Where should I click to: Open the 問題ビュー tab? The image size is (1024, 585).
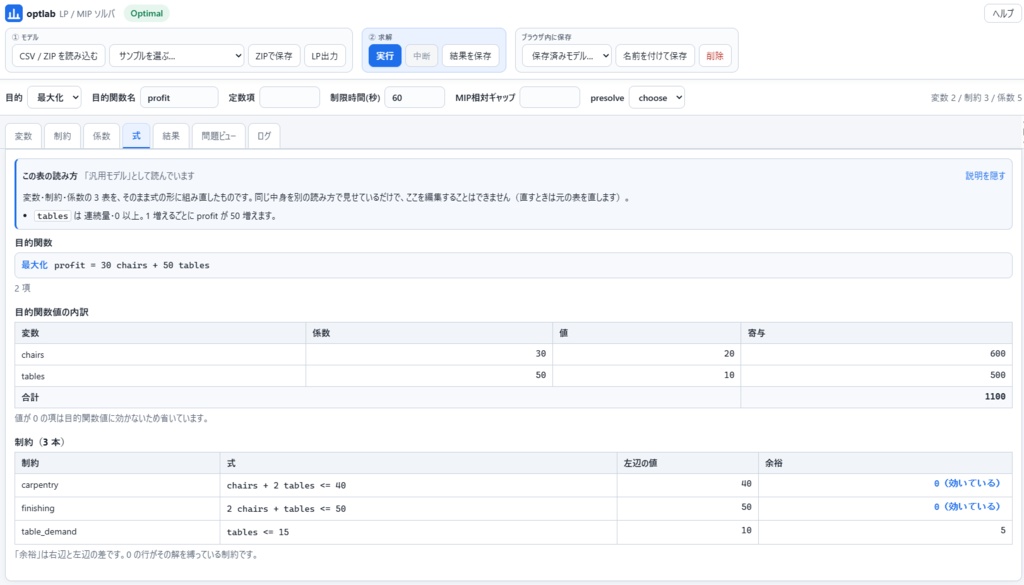click(x=218, y=136)
